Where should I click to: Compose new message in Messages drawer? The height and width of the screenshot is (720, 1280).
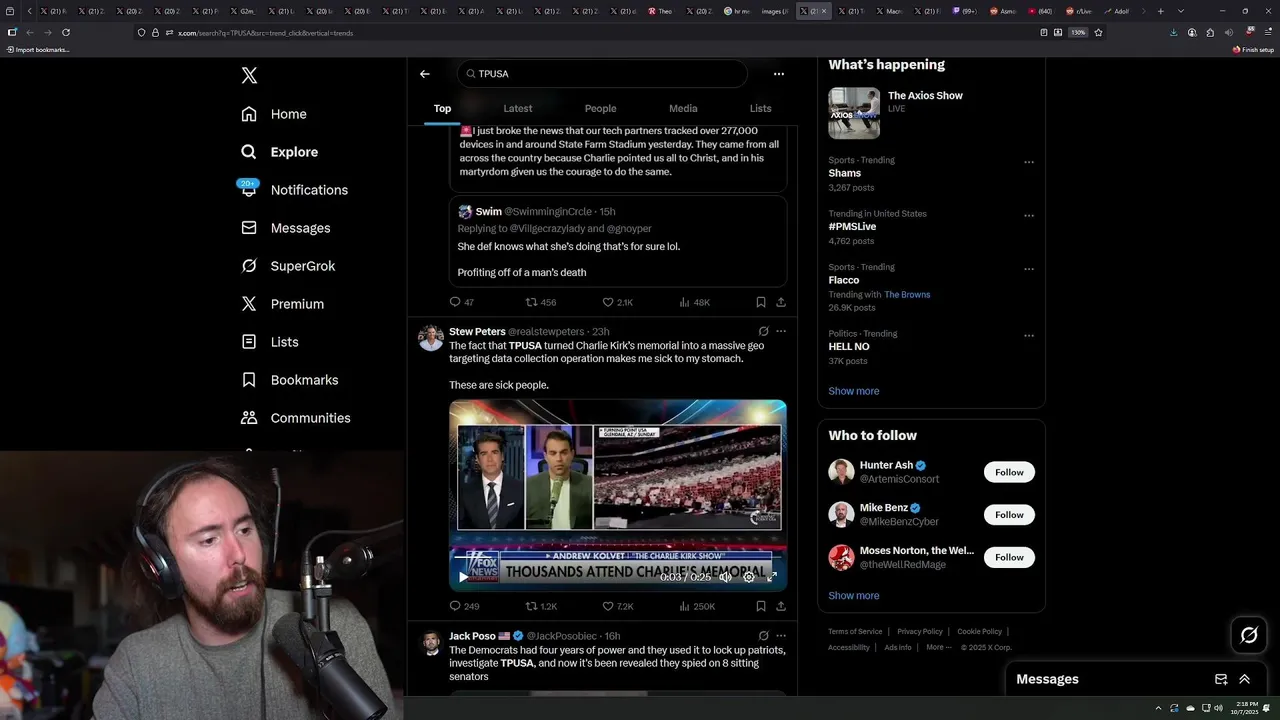pos(1221,679)
